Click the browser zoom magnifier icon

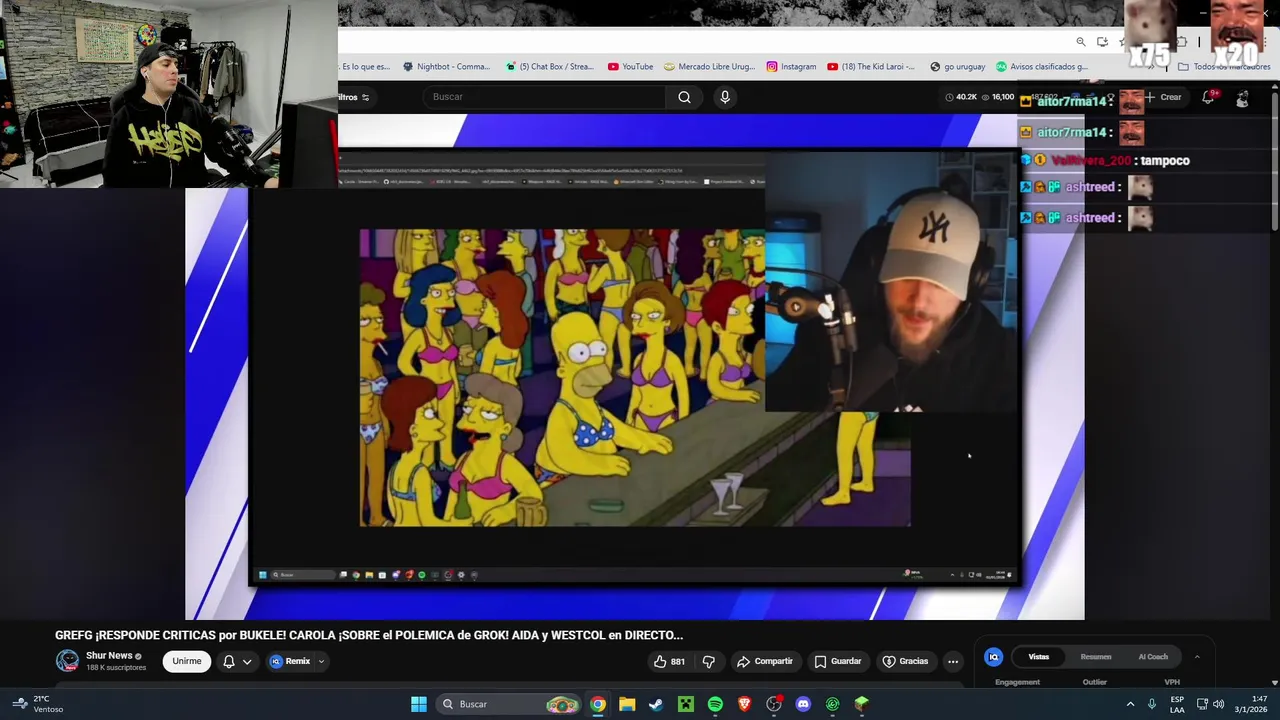coord(1081,42)
